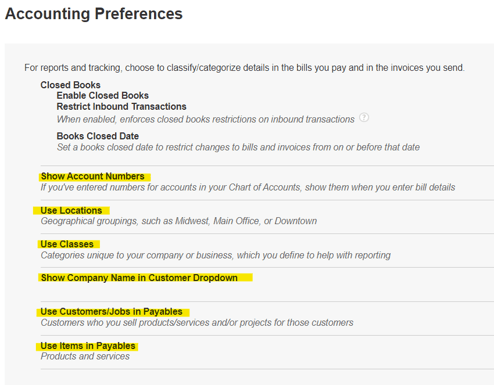Image resolution: width=494 pixels, height=385 pixels.
Task: Click the 'Geographical groupings' description text
Action: [179, 221]
